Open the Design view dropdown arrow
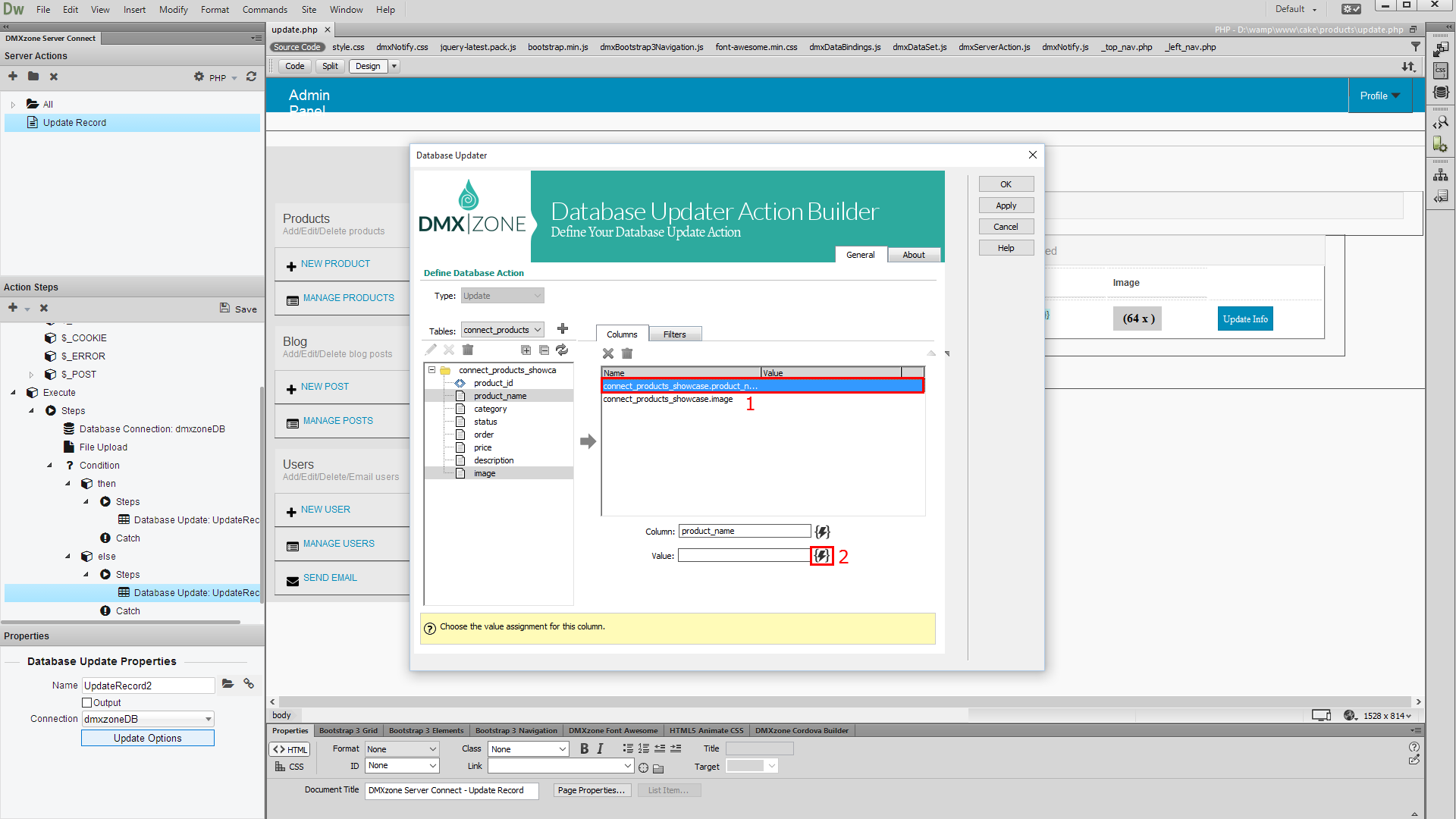The image size is (1456, 819). coord(394,66)
